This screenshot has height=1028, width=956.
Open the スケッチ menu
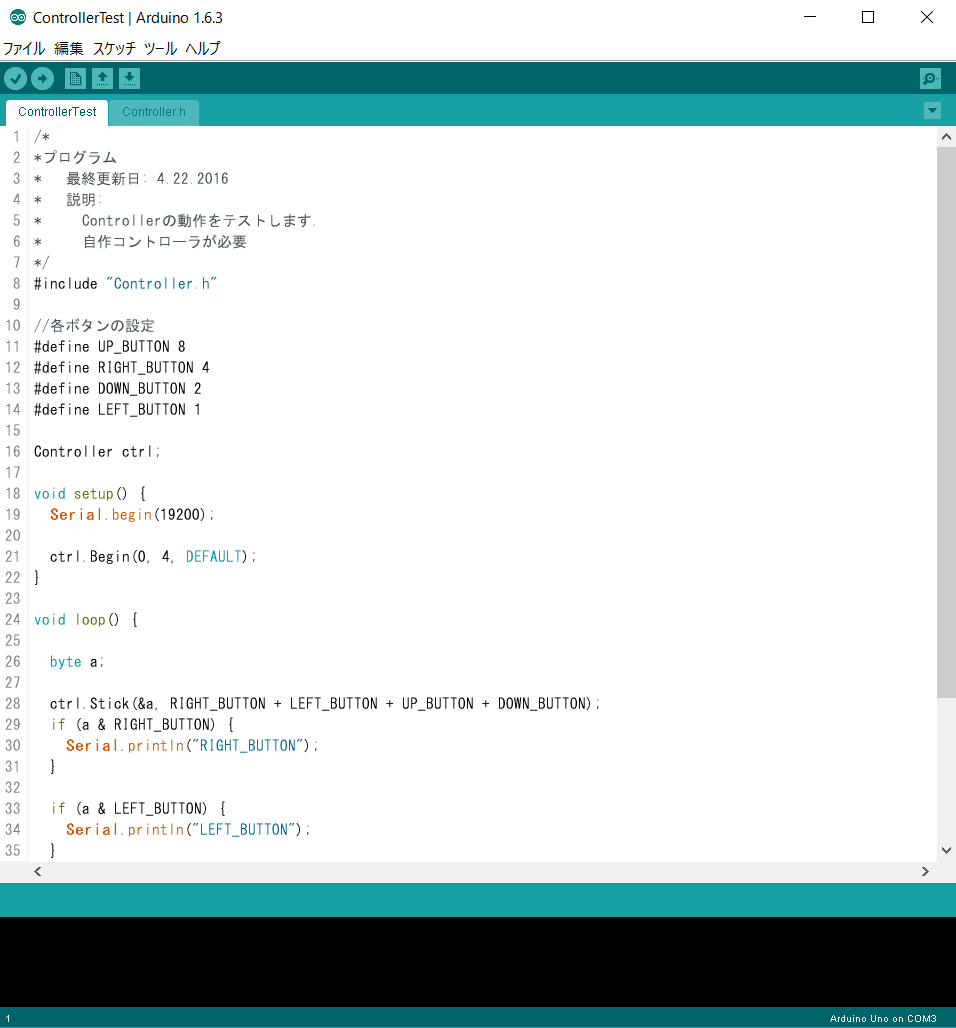click(x=114, y=49)
